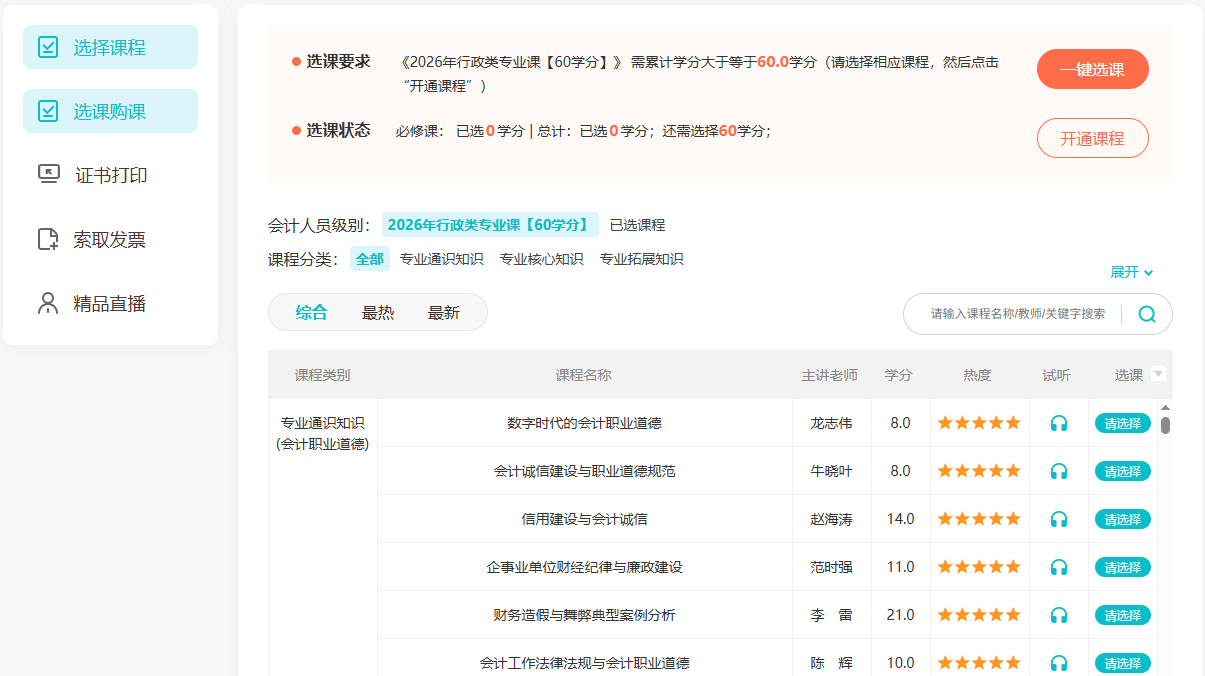Click teacher name 牛晓叶

[x=831, y=471]
